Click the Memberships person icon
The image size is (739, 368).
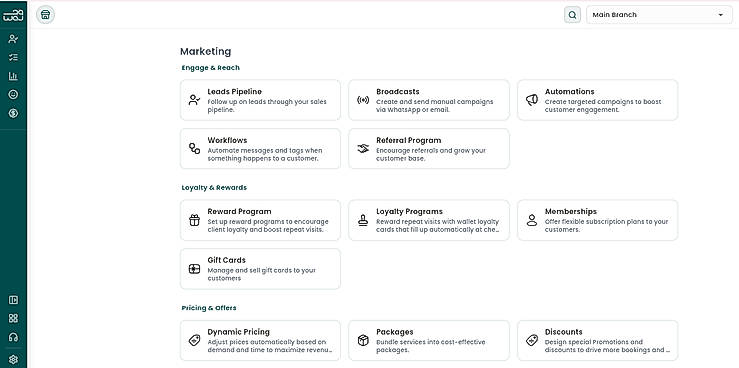(x=532, y=220)
